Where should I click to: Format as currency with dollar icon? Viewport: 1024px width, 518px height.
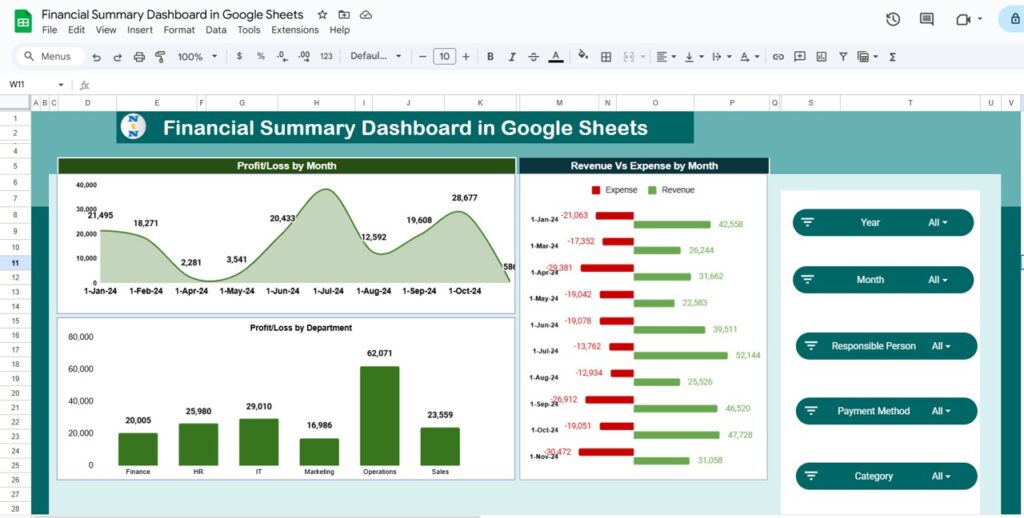[239, 56]
